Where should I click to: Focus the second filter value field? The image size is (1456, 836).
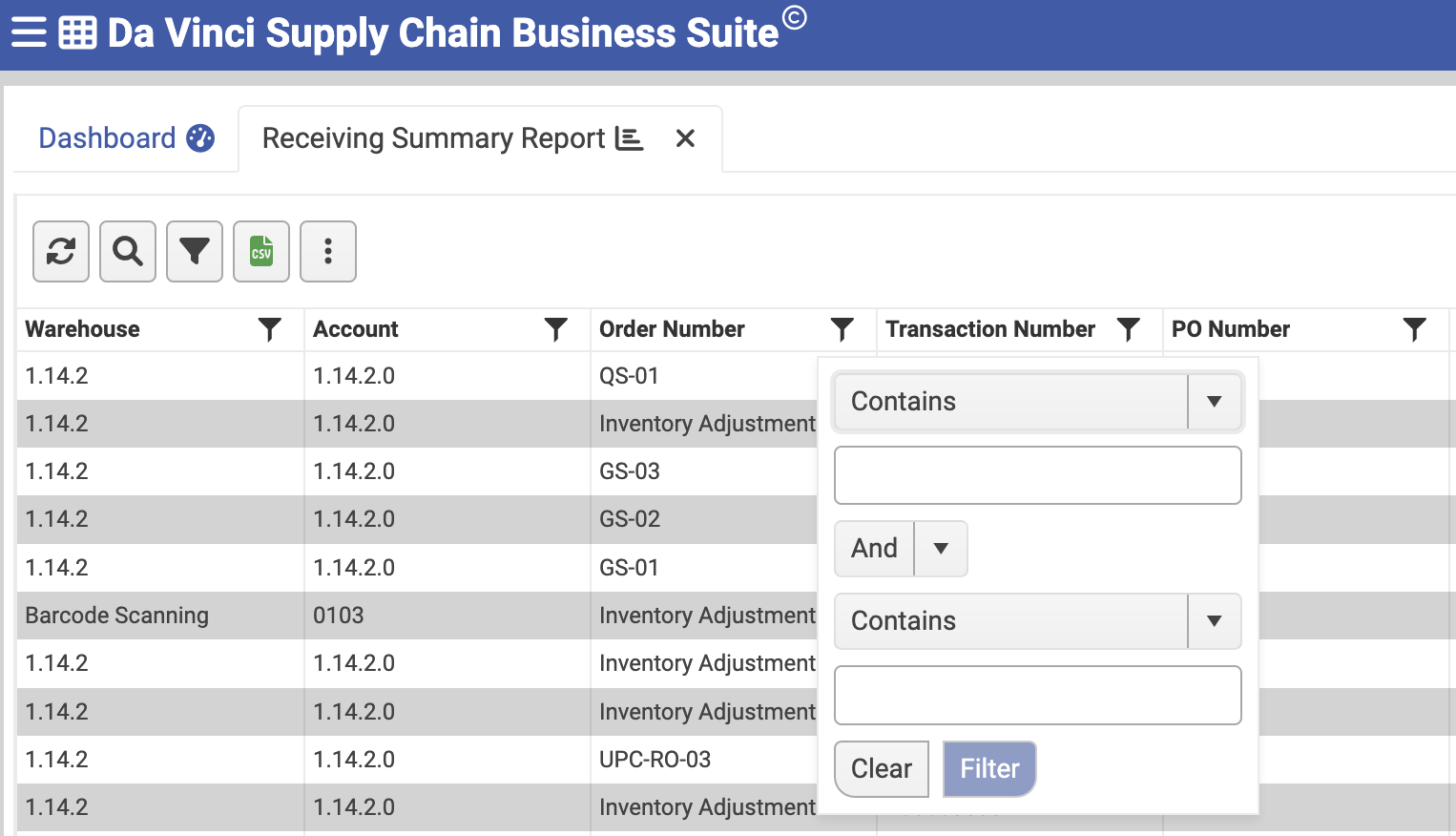tap(1038, 695)
